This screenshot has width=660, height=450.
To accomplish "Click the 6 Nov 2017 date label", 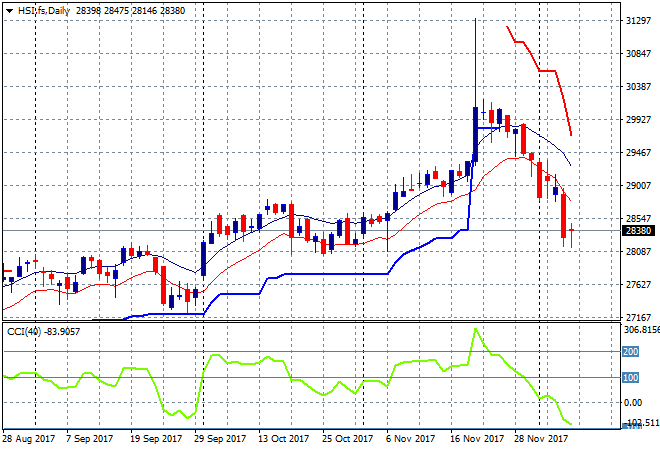I will (410, 439).
